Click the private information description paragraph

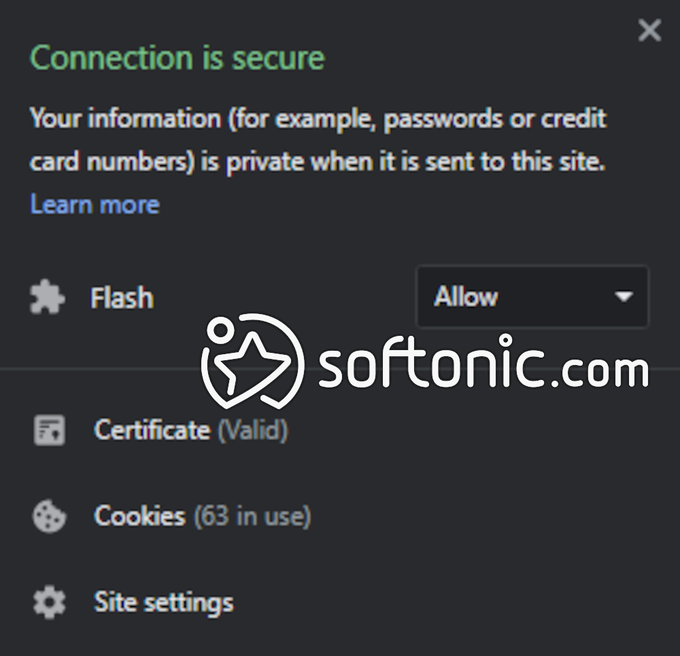318,140
